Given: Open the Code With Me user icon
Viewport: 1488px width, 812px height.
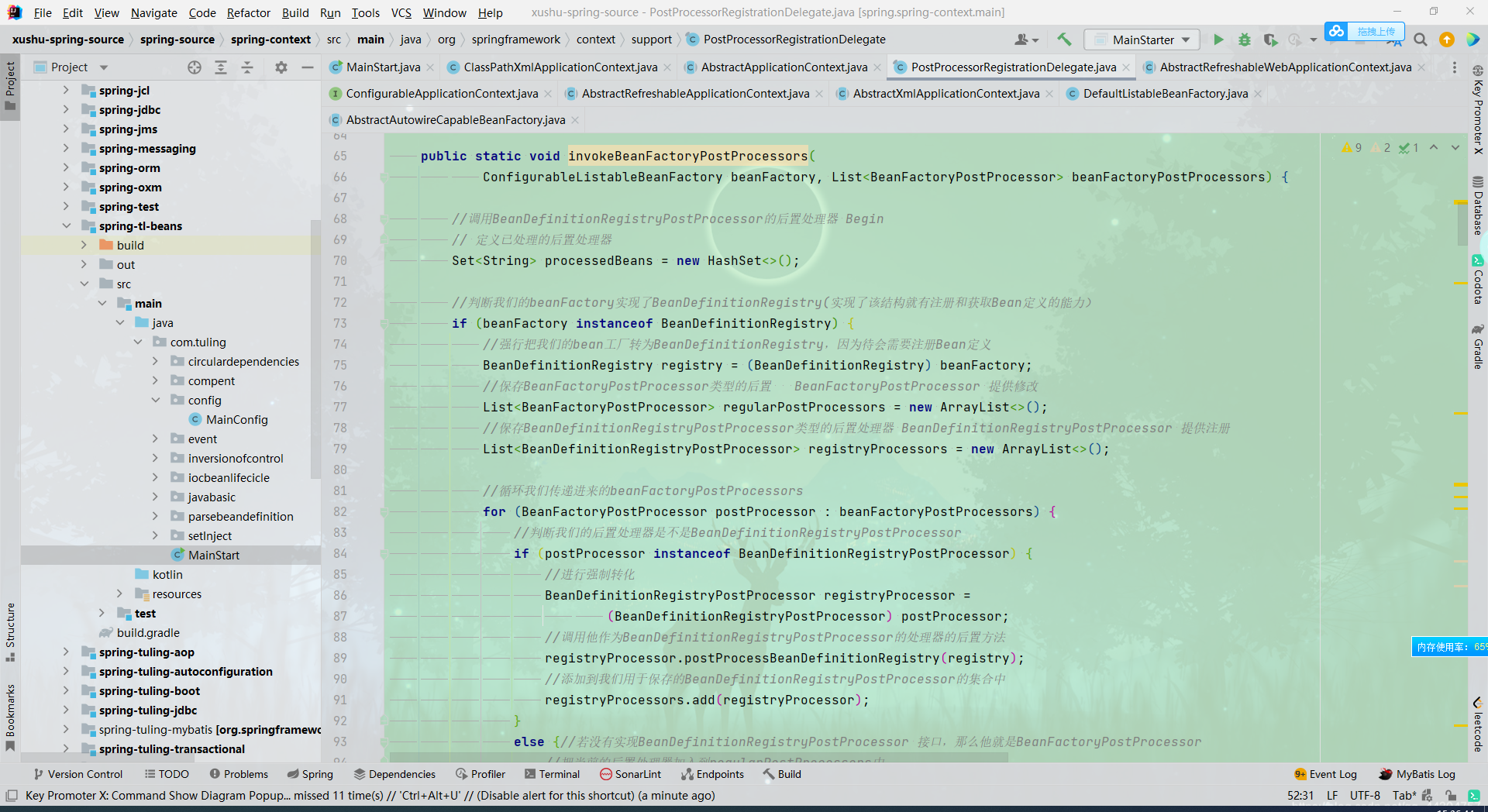Looking at the screenshot, I should (1026, 40).
